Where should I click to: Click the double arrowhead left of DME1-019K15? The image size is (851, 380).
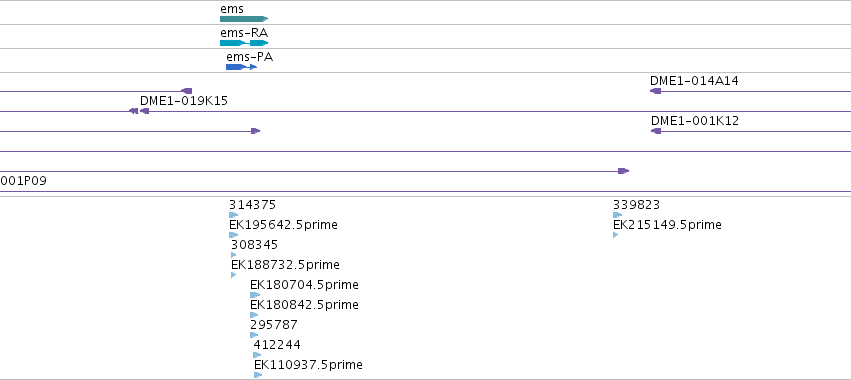tap(133, 111)
